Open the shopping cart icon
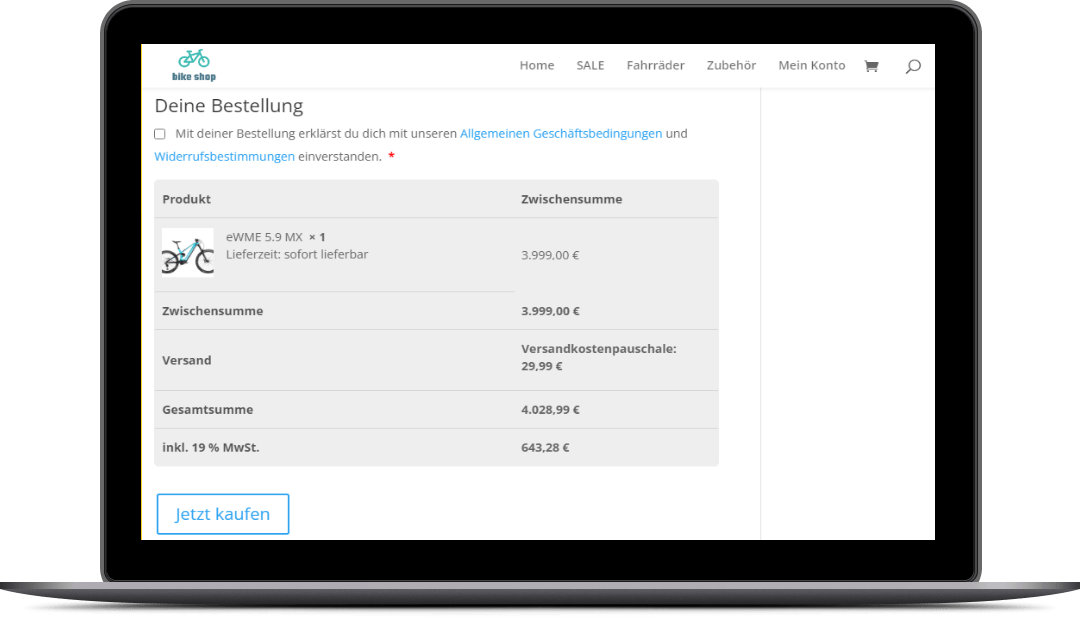 click(871, 66)
